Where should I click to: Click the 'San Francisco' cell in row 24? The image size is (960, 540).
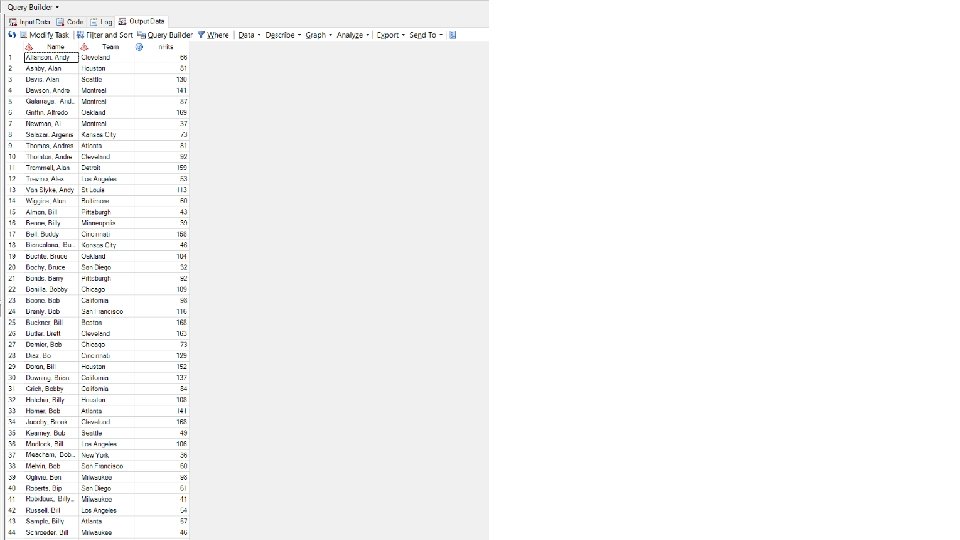click(107, 312)
